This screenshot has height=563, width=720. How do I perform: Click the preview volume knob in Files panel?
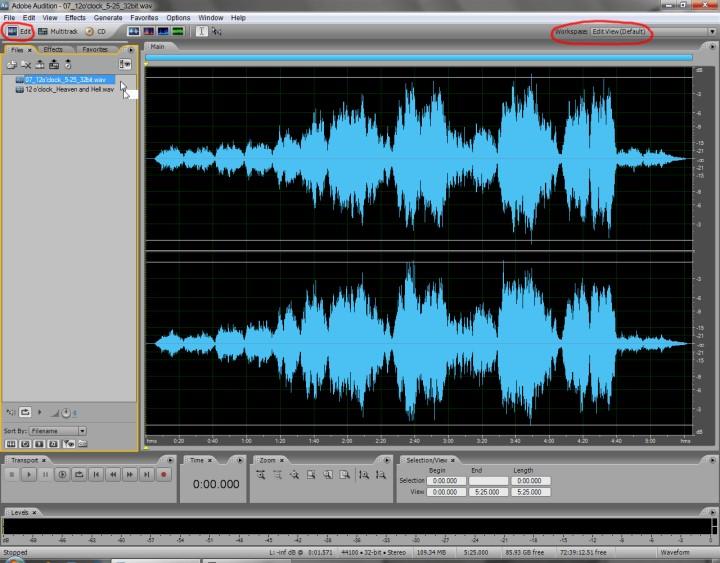(66, 413)
